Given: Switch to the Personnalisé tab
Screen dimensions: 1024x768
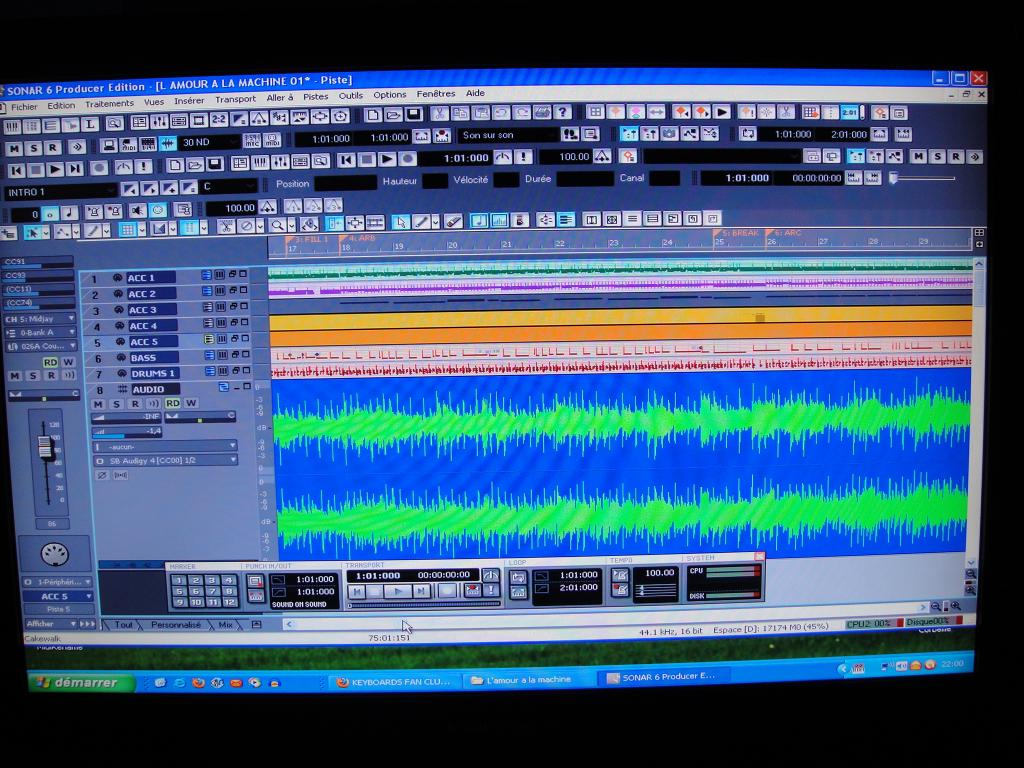Looking at the screenshot, I should pos(176,625).
